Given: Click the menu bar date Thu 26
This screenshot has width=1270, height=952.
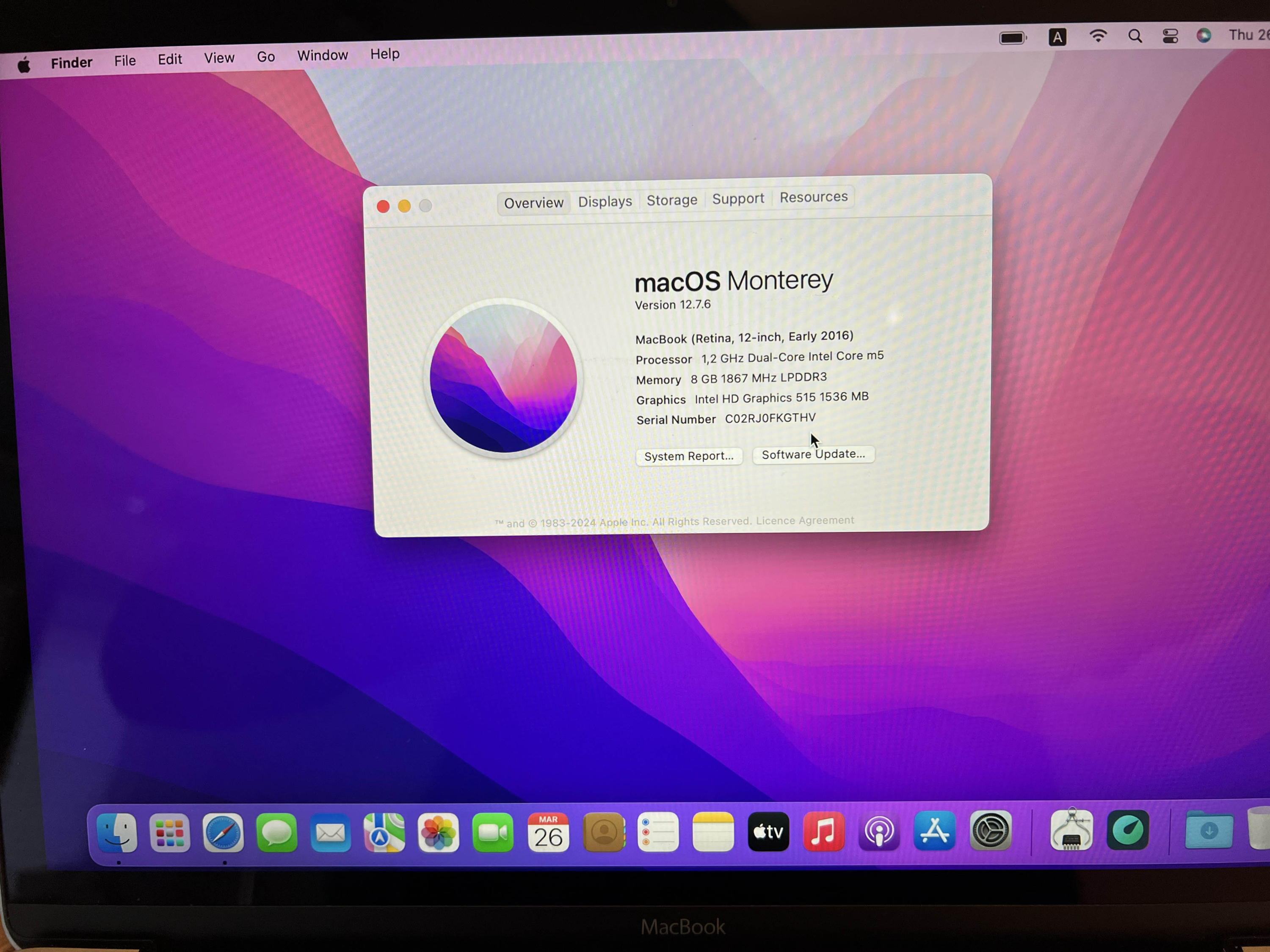Looking at the screenshot, I should 1249,35.
